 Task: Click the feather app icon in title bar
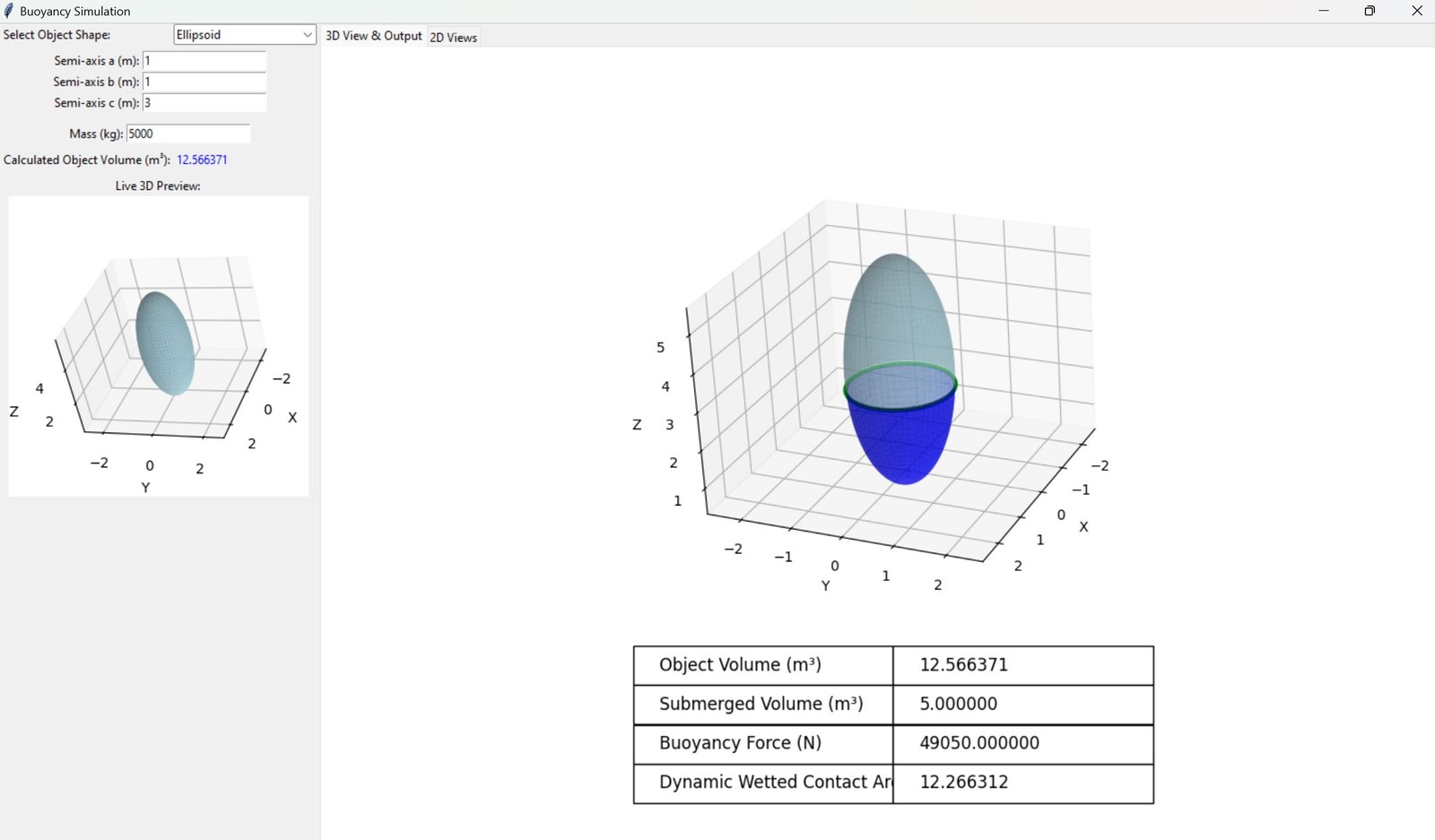tap(9, 11)
